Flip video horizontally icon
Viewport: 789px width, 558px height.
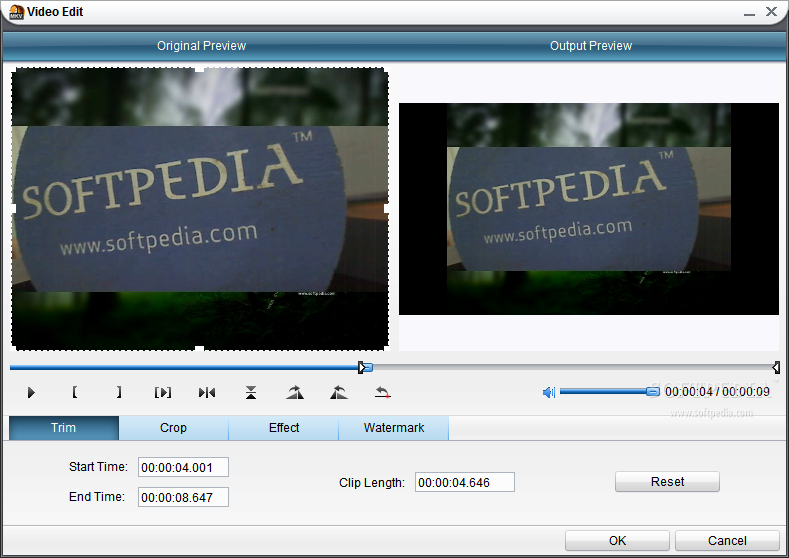pos(207,392)
